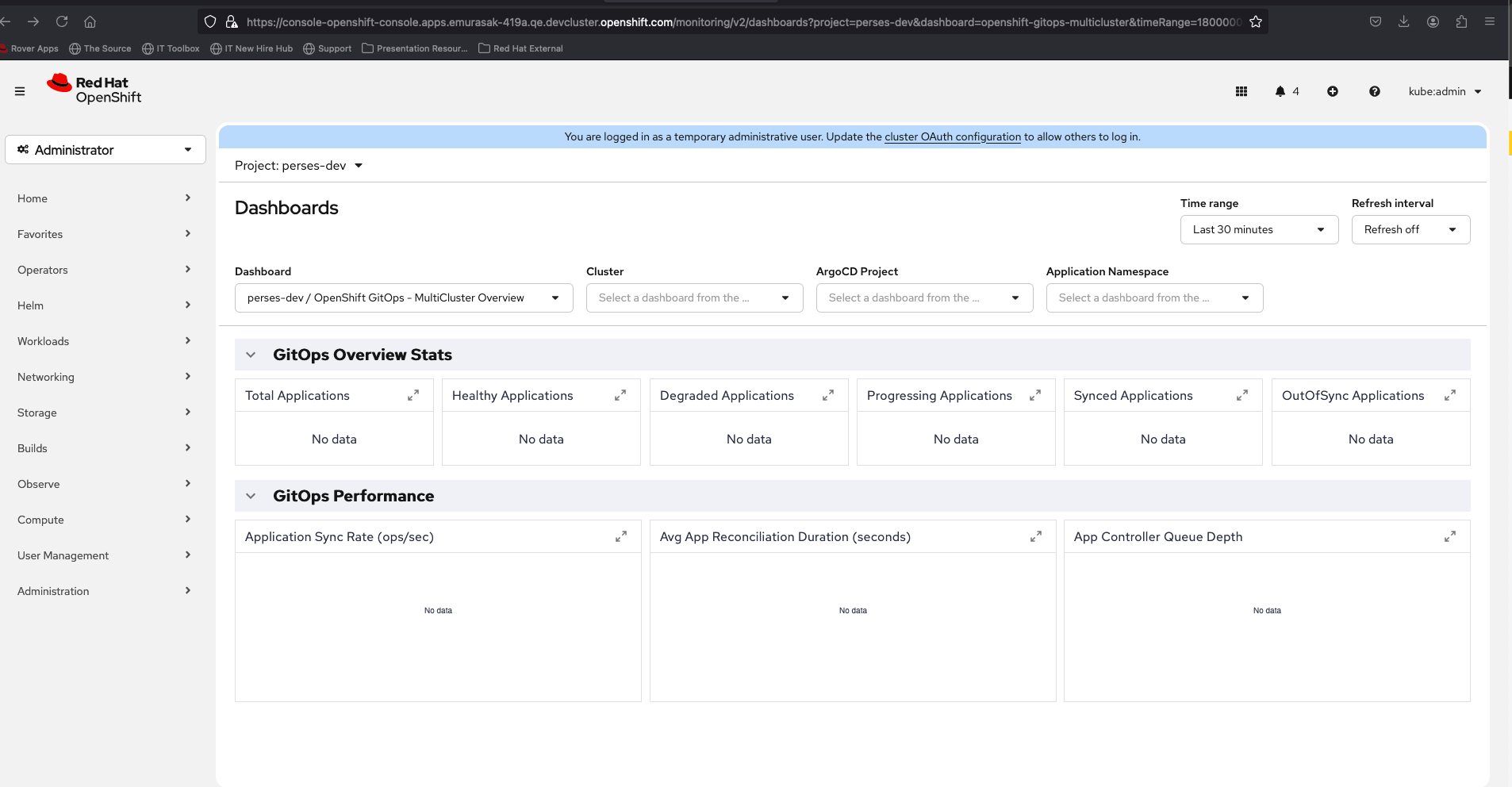This screenshot has width=1512, height=787.
Task: Click the quick create plus icon
Action: [1333, 91]
